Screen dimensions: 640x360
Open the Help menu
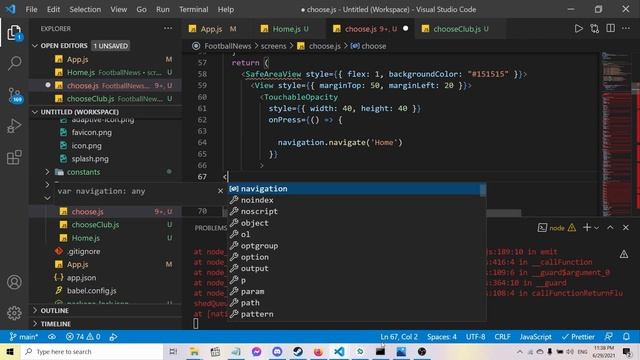coord(226,9)
